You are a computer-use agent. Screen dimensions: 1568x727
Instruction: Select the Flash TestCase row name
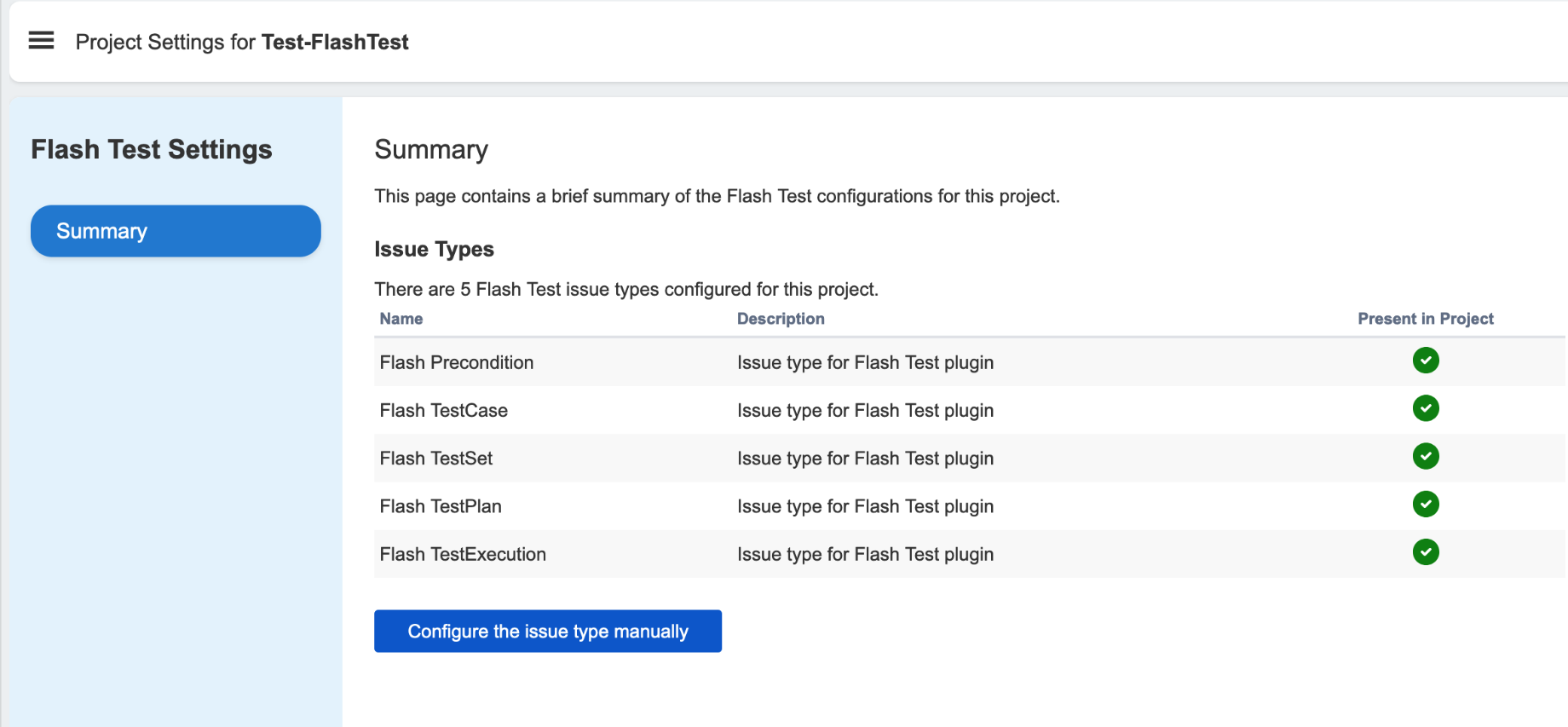[444, 411]
